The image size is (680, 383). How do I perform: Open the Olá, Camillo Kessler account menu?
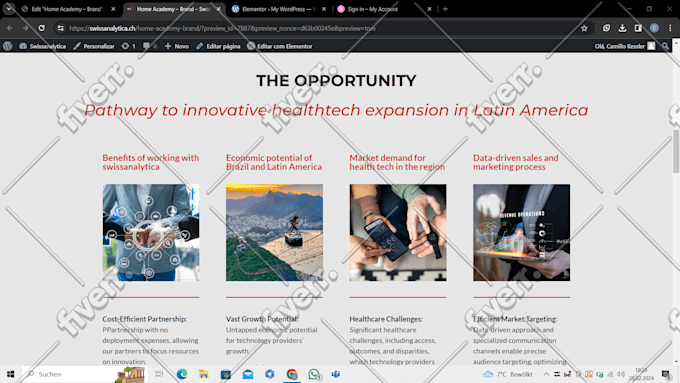(624, 46)
